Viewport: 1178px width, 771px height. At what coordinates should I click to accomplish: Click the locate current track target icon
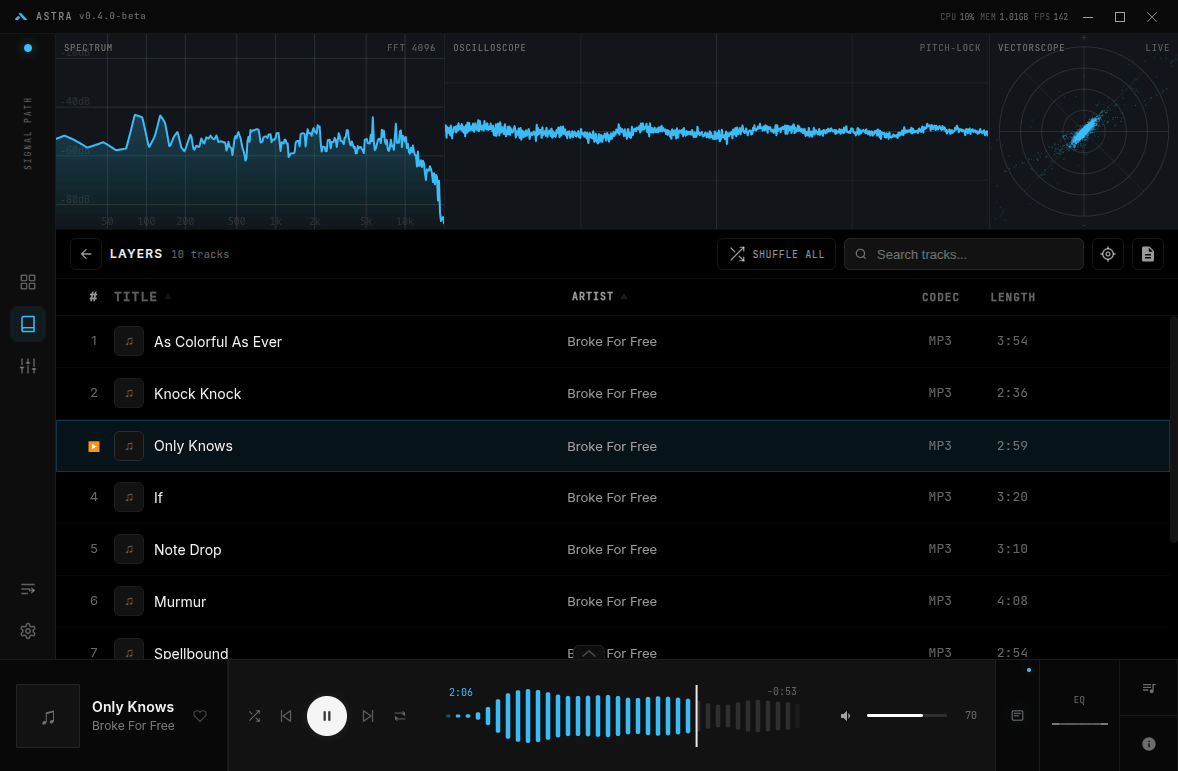(1107, 254)
